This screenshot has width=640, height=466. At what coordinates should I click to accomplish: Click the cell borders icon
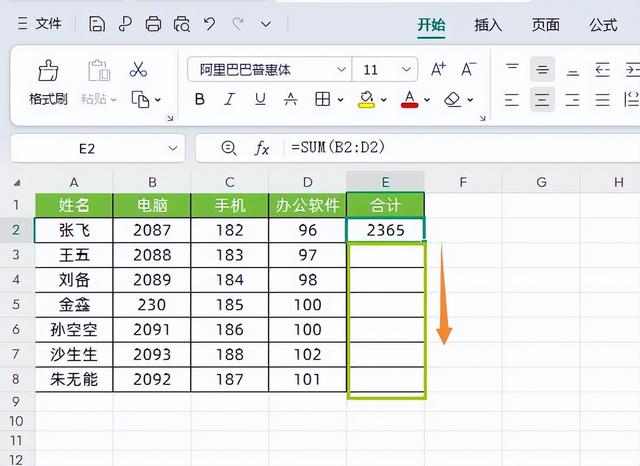322,99
